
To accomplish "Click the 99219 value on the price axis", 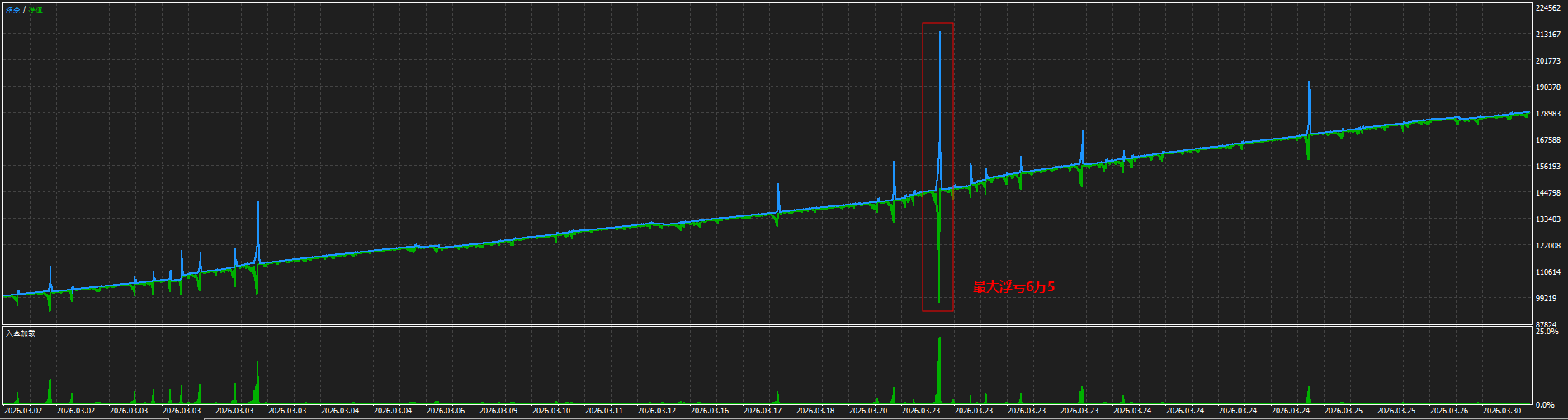I will pos(1545,299).
